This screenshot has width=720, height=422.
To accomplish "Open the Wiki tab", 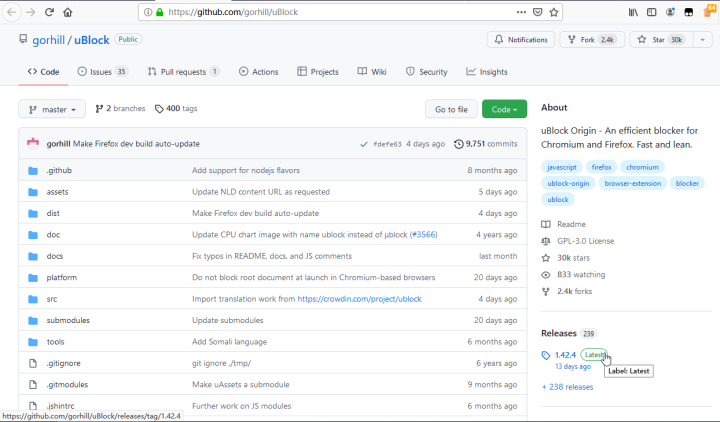I will (372, 72).
